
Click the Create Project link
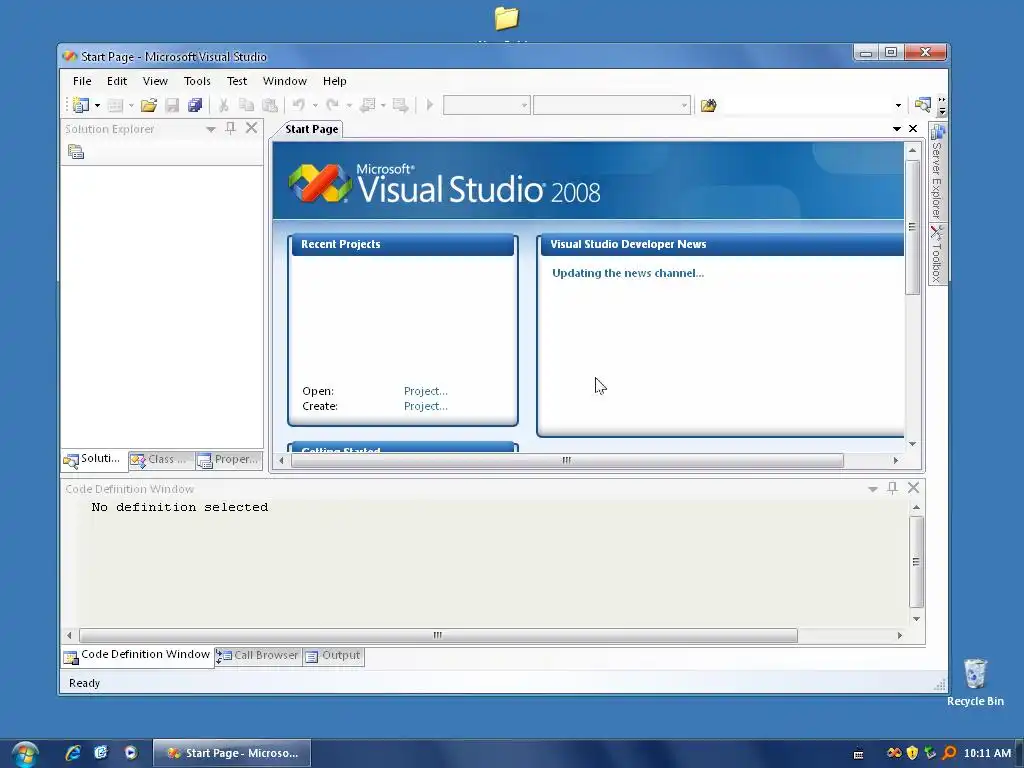pos(425,406)
